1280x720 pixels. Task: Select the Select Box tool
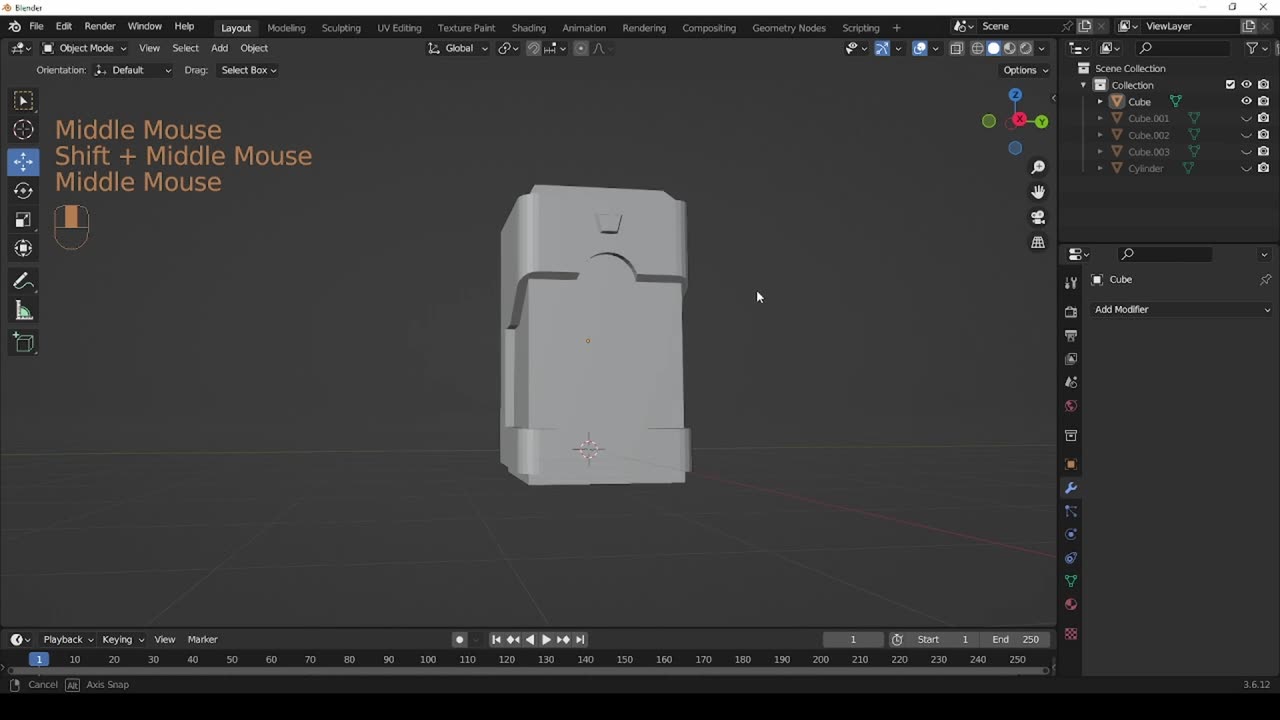(23, 101)
